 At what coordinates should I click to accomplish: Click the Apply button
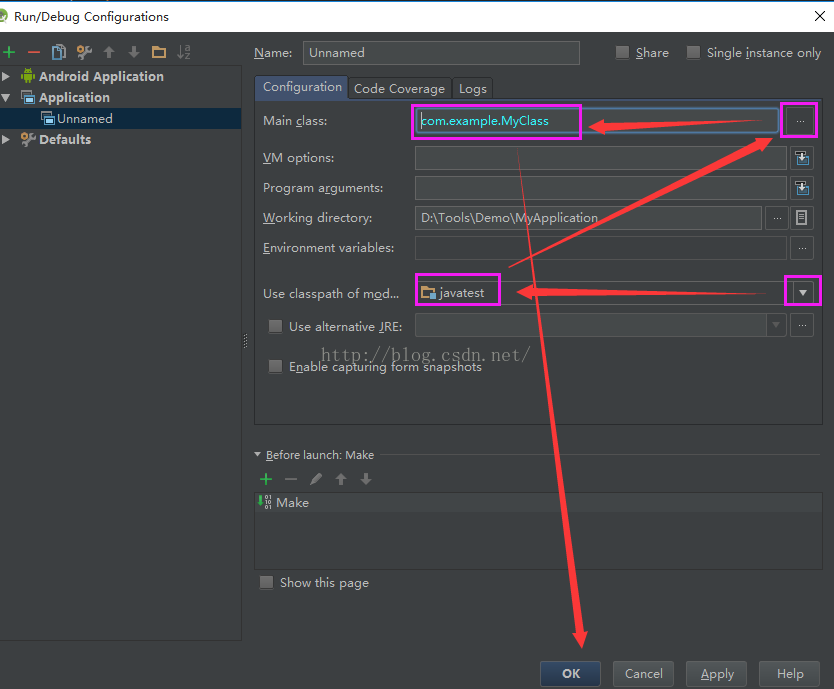click(717, 674)
